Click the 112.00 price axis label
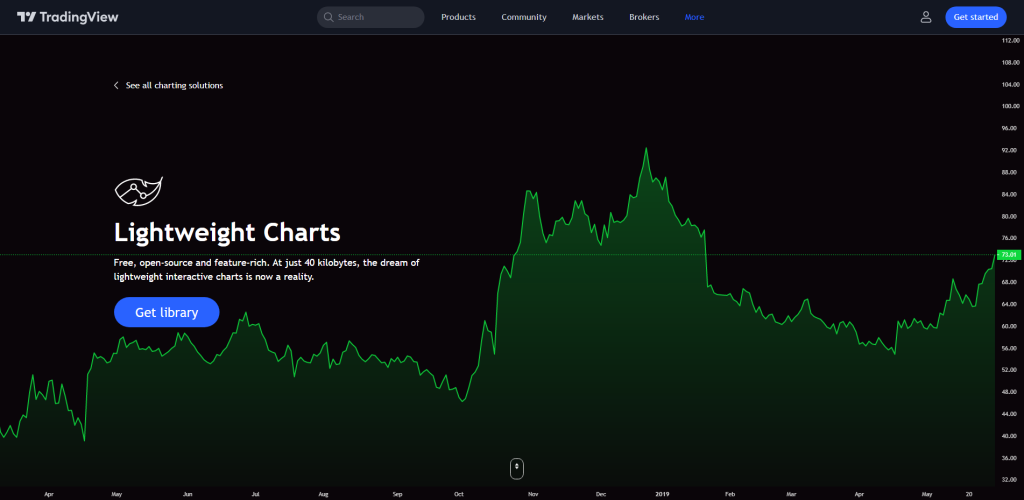1024x500 pixels. coord(1010,40)
